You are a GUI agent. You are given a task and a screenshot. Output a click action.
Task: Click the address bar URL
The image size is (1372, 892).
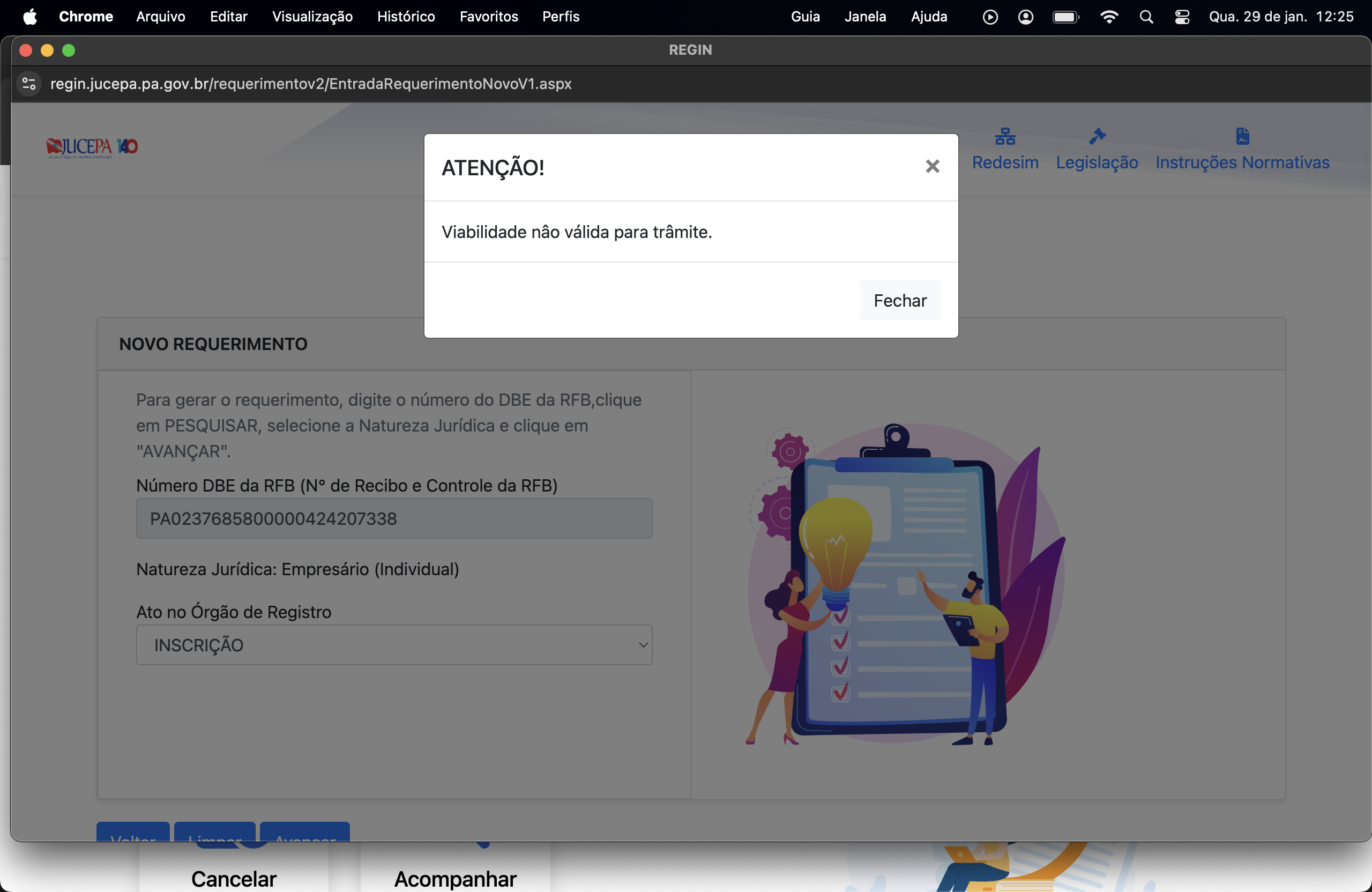[311, 84]
